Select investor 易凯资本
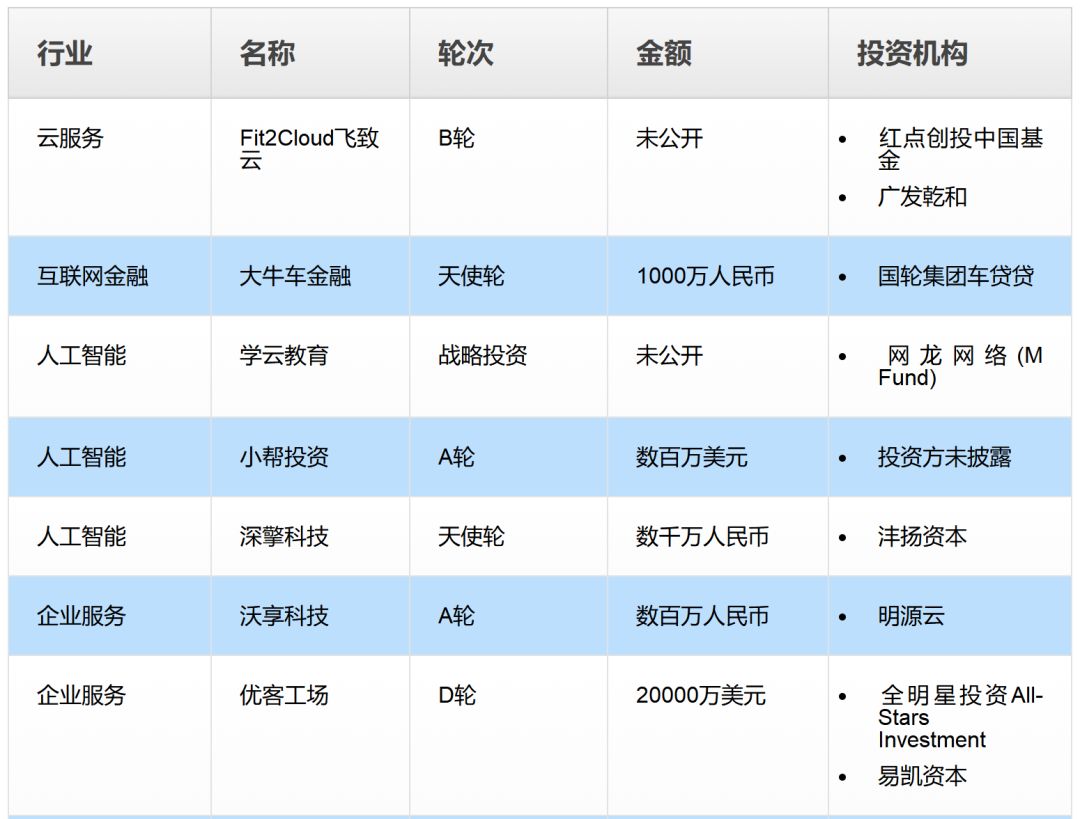1080x819 pixels. tap(922, 776)
